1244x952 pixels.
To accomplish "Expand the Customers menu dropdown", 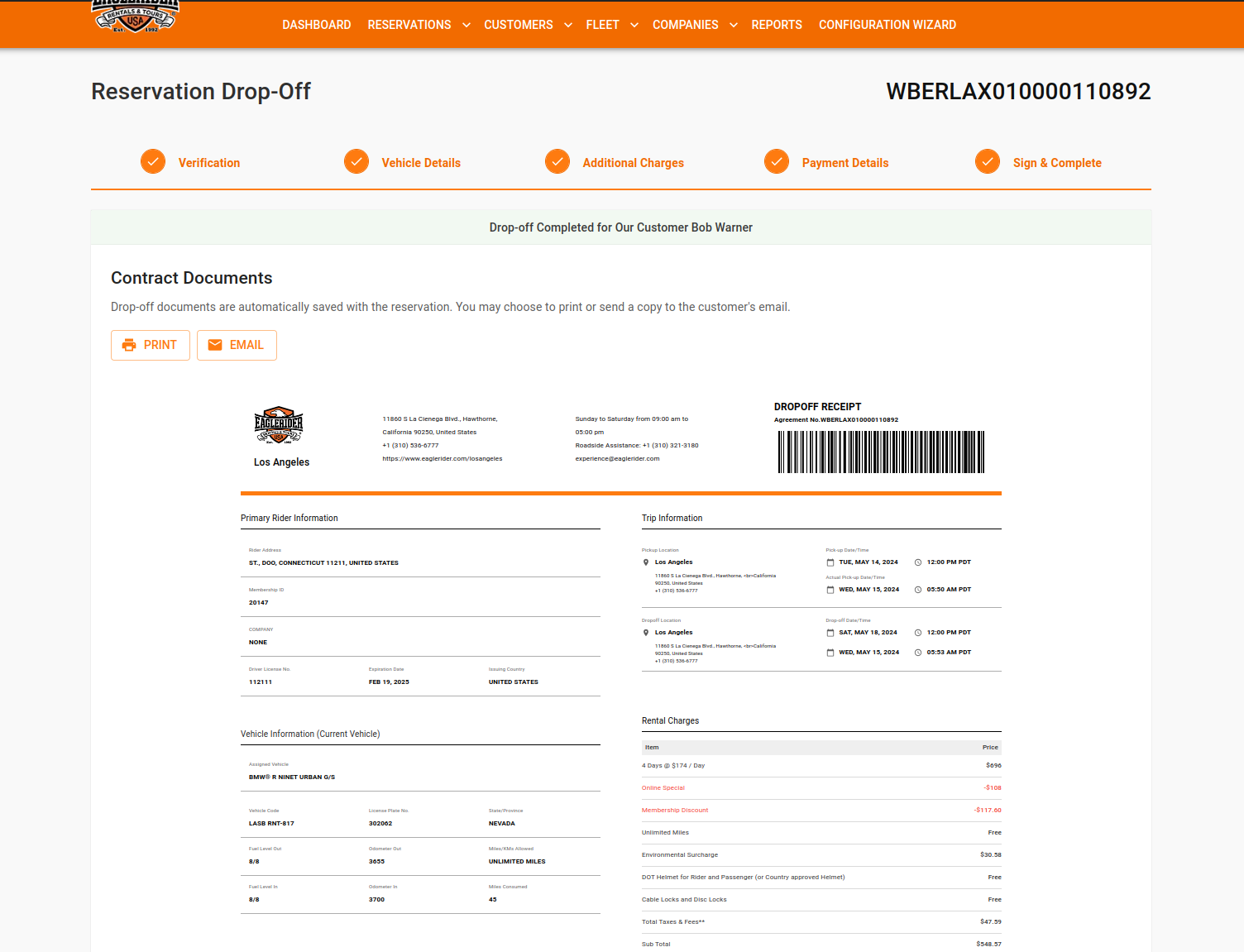I will [x=568, y=25].
